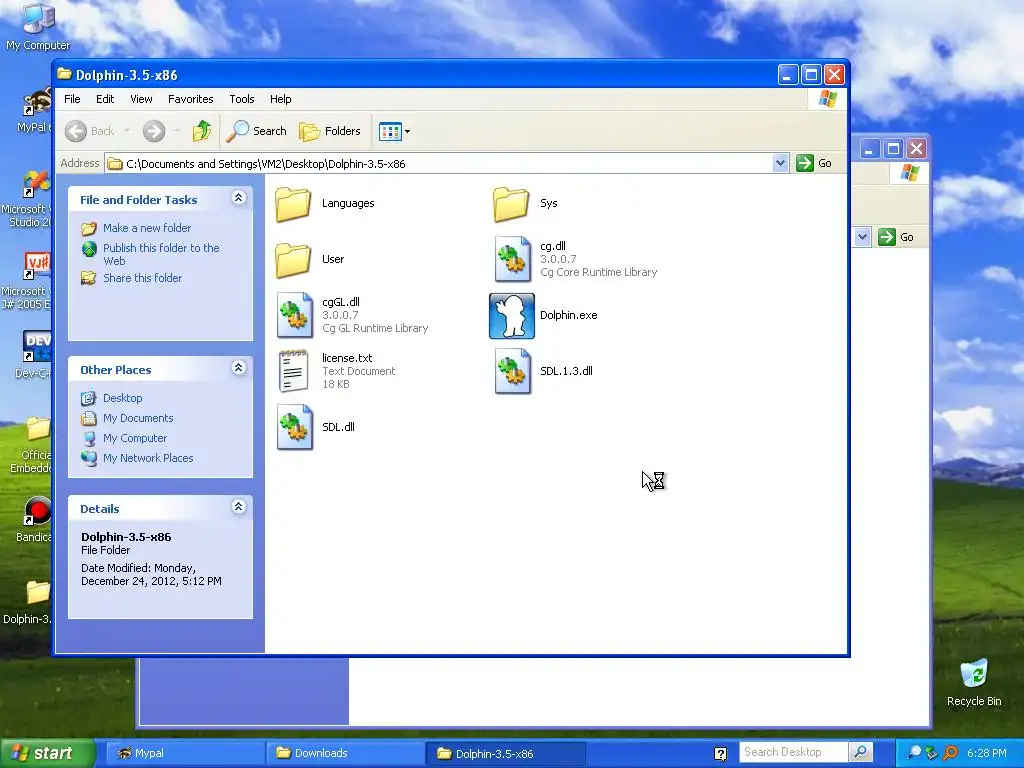1024x768 pixels.
Task: Select the cgGL.dll file icon
Action: (x=295, y=315)
